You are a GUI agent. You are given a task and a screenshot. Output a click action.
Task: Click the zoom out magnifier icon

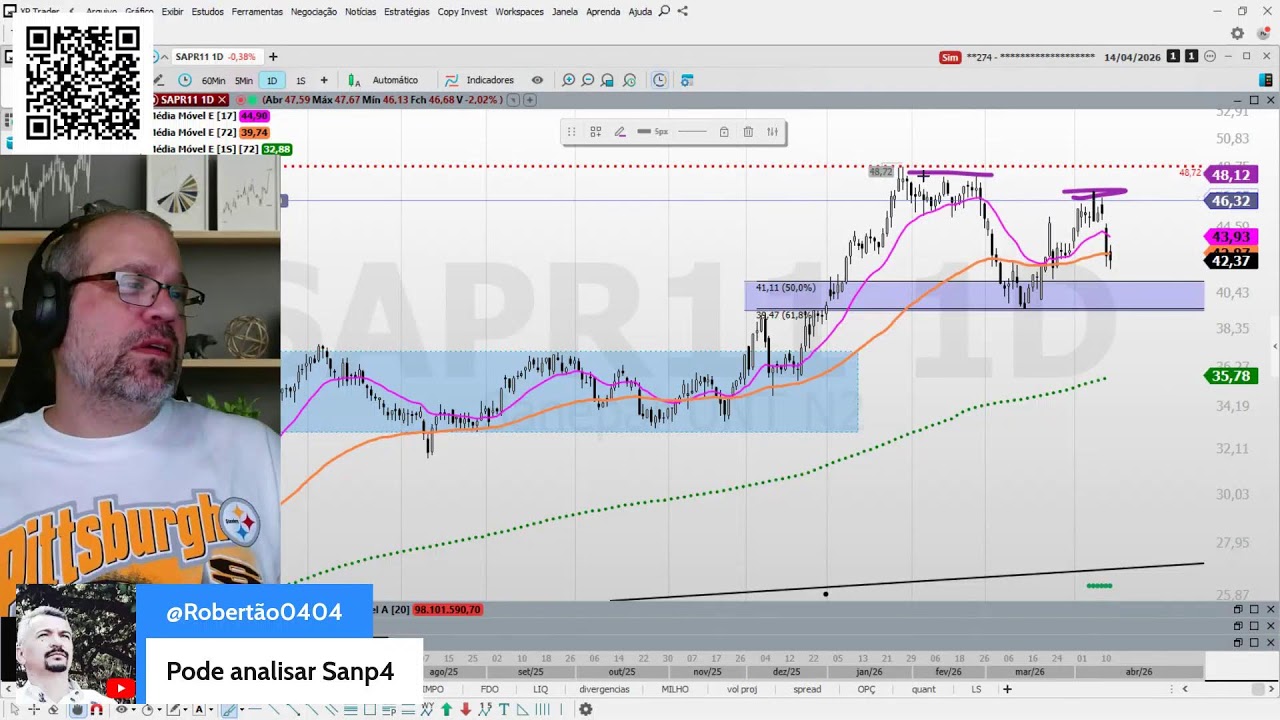pos(588,80)
